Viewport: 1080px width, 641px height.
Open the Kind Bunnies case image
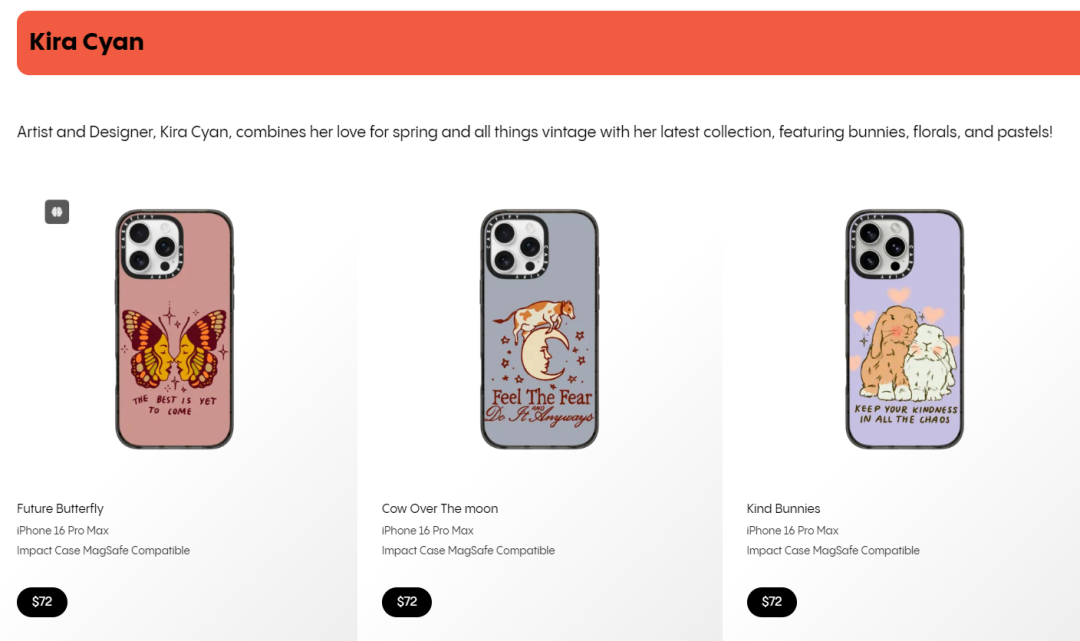point(904,329)
